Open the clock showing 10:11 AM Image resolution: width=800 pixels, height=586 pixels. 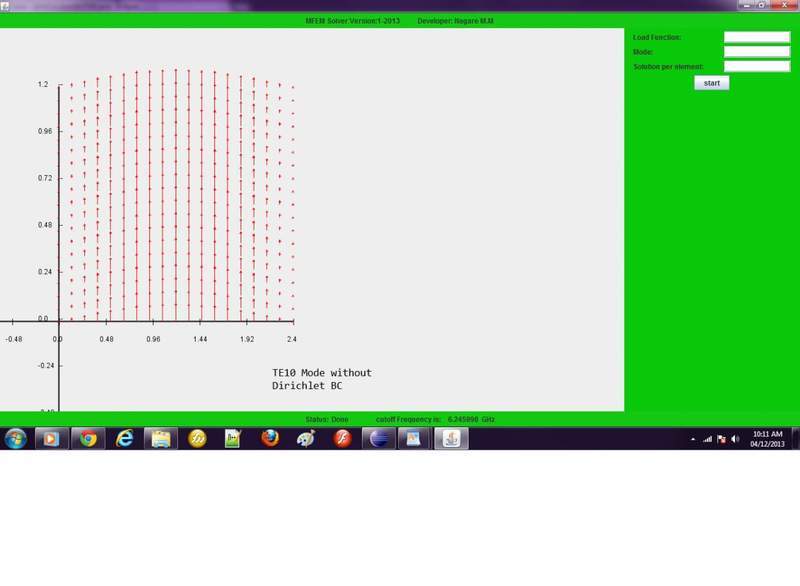[767, 439]
